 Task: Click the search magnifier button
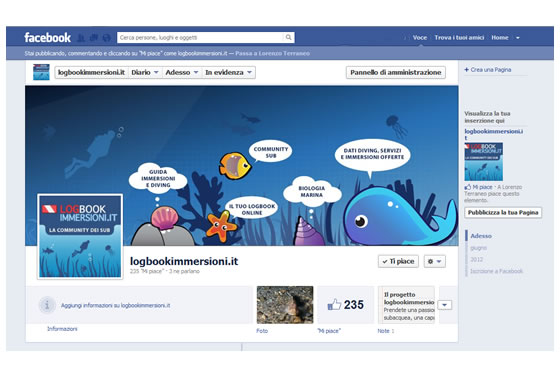[x=288, y=37]
